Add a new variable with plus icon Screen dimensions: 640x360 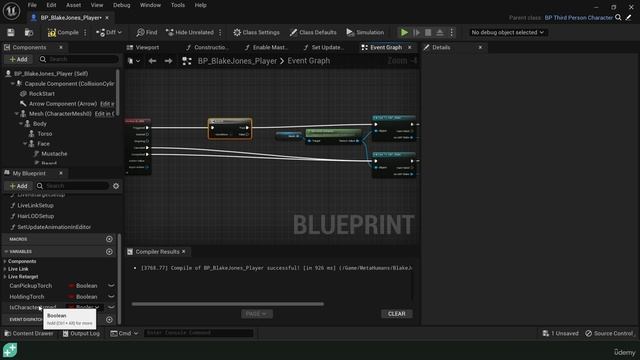(109, 251)
